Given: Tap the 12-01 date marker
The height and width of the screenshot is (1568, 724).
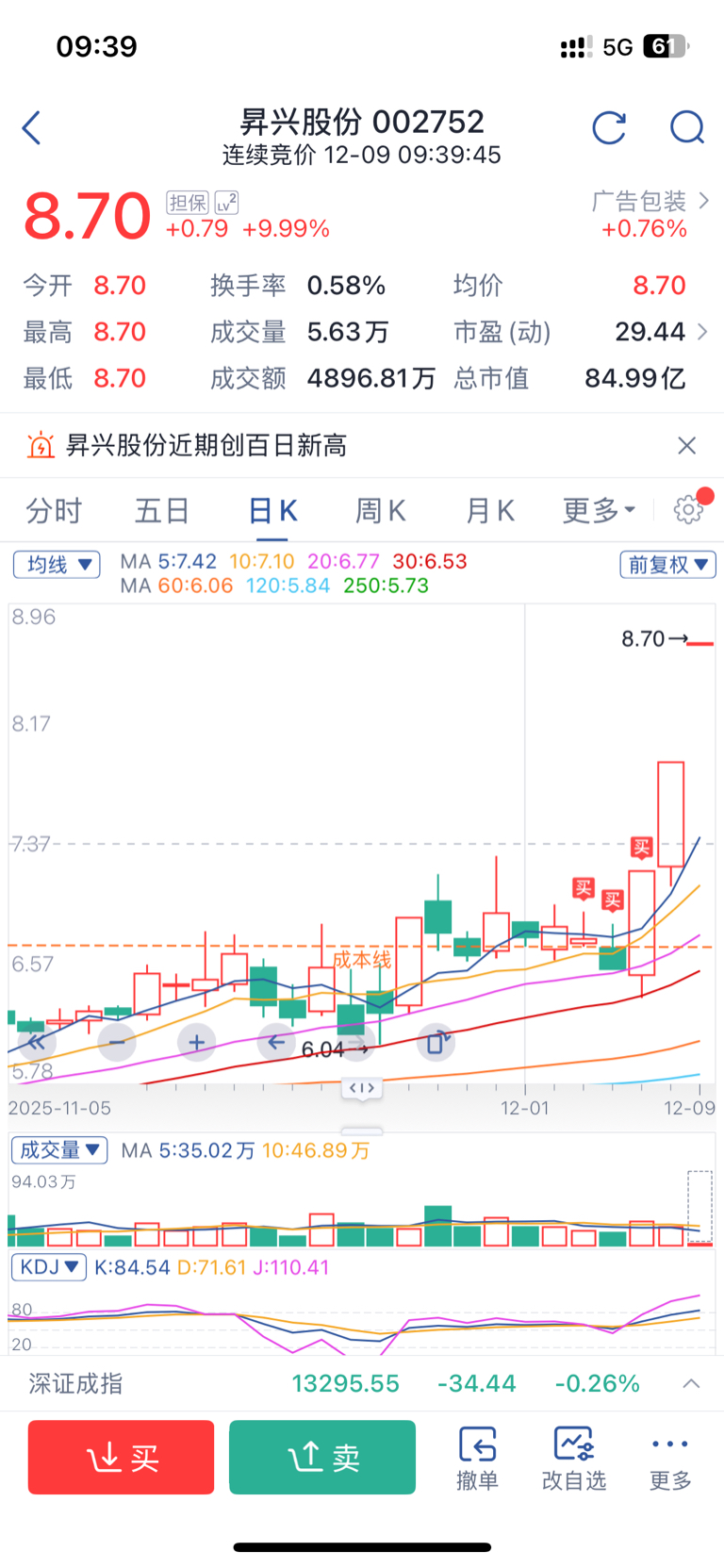Looking at the screenshot, I should [524, 1108].
